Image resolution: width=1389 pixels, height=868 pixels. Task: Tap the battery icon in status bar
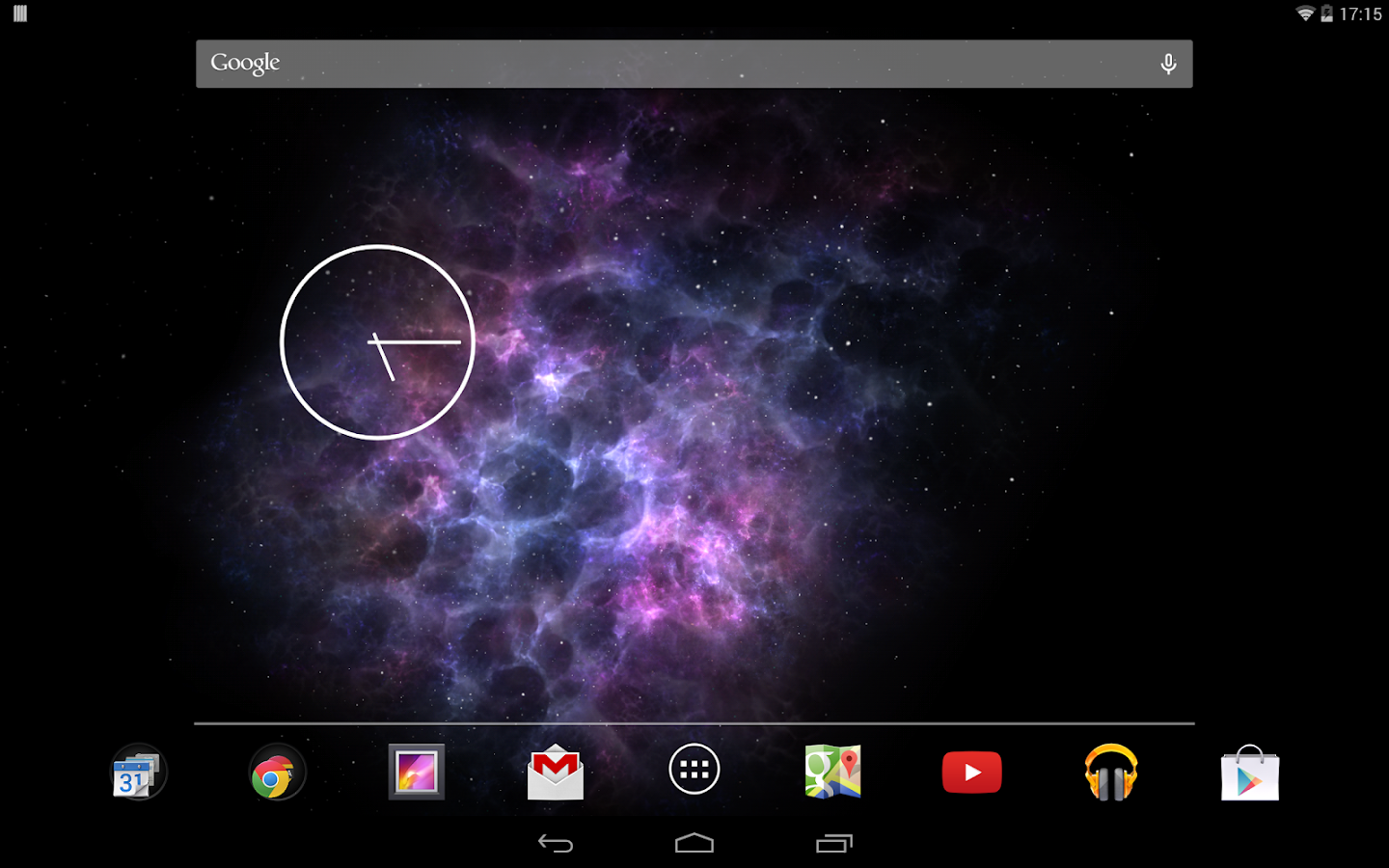1330,14
